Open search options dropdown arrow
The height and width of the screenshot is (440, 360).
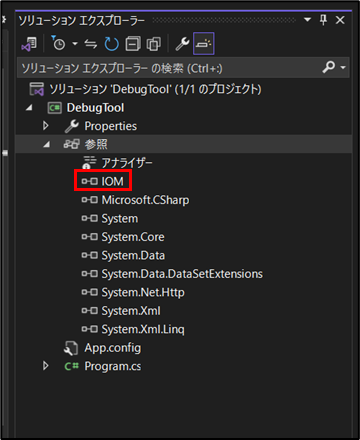[343, 68]
